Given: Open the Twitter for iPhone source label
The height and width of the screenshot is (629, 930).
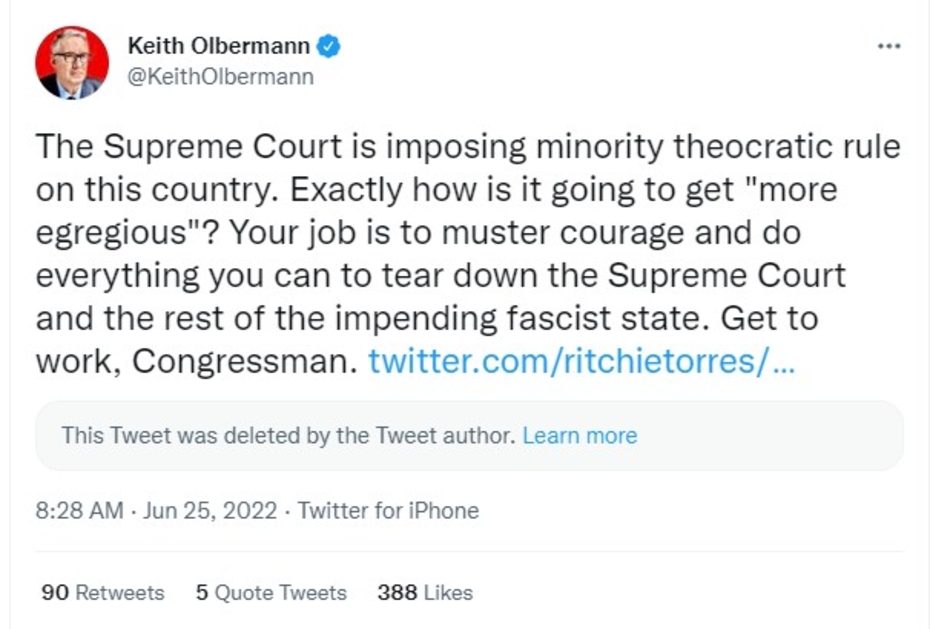Looking at the screenshot, I should coord(388,511).
